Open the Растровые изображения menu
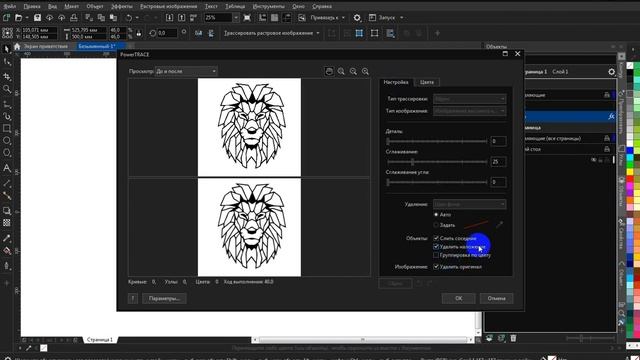This screenshot has height=360, width=640. [169, 6]
